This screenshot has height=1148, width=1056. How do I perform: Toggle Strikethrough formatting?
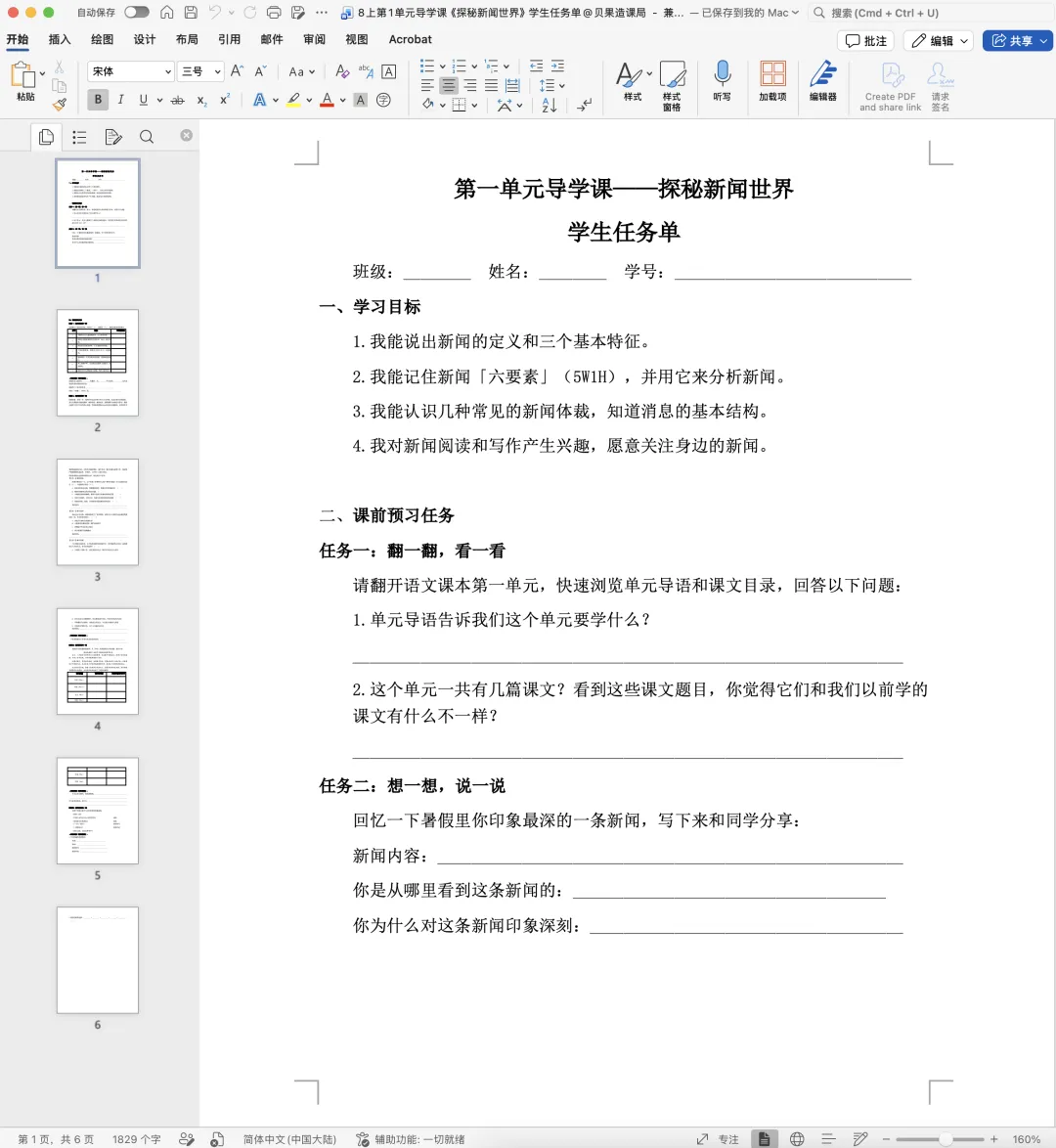tap(177, 101)
